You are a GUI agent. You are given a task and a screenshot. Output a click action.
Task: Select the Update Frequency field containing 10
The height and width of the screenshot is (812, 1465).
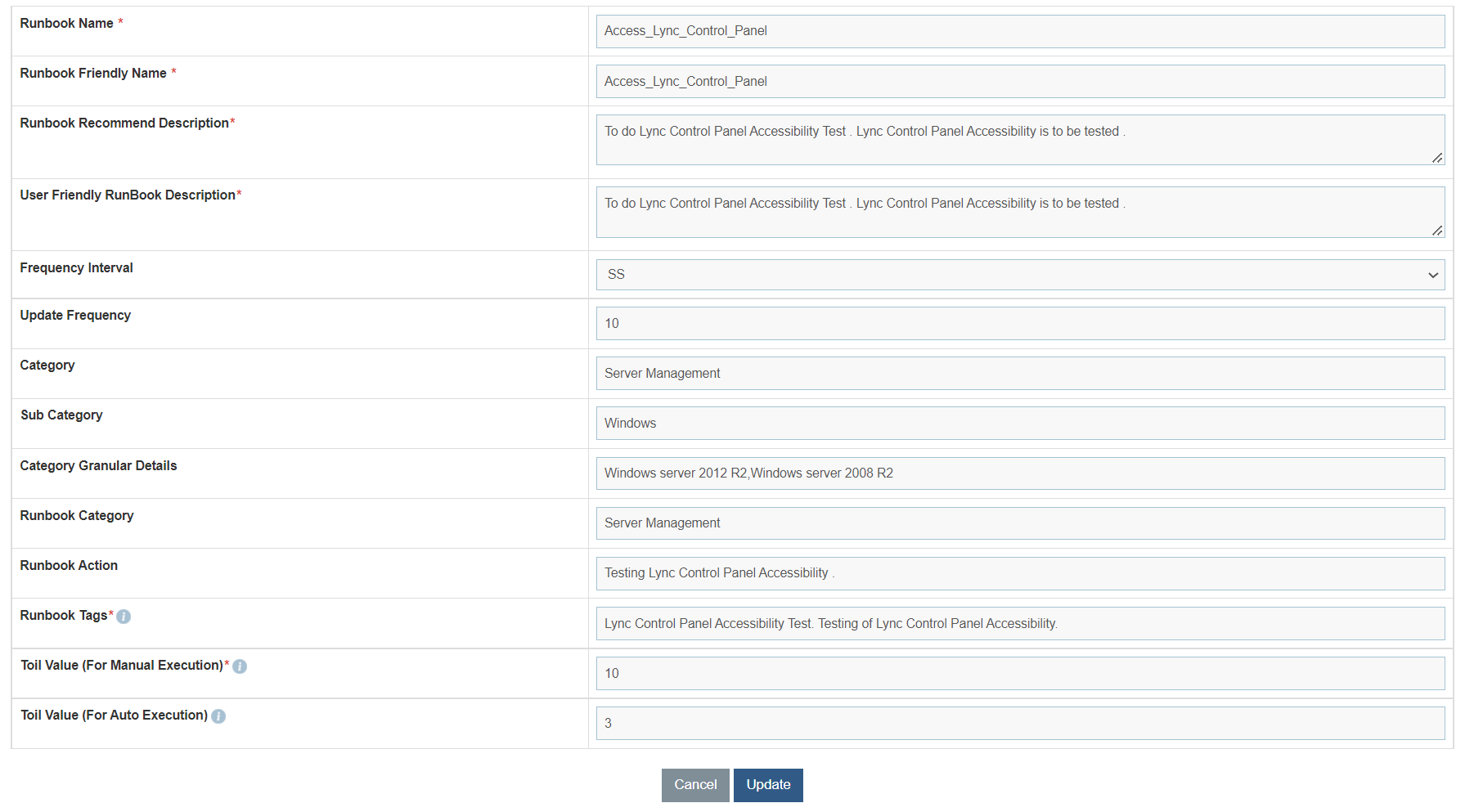click(1018, 323)
